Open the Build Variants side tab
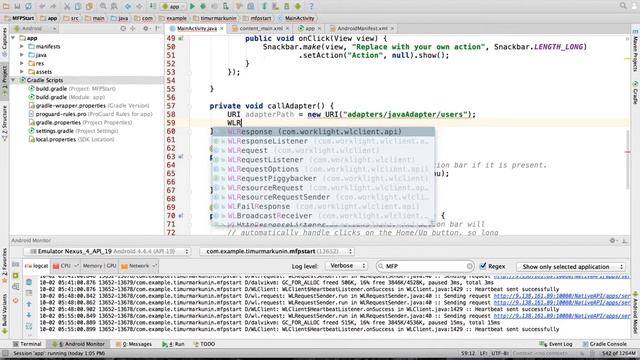 point(4,314)
